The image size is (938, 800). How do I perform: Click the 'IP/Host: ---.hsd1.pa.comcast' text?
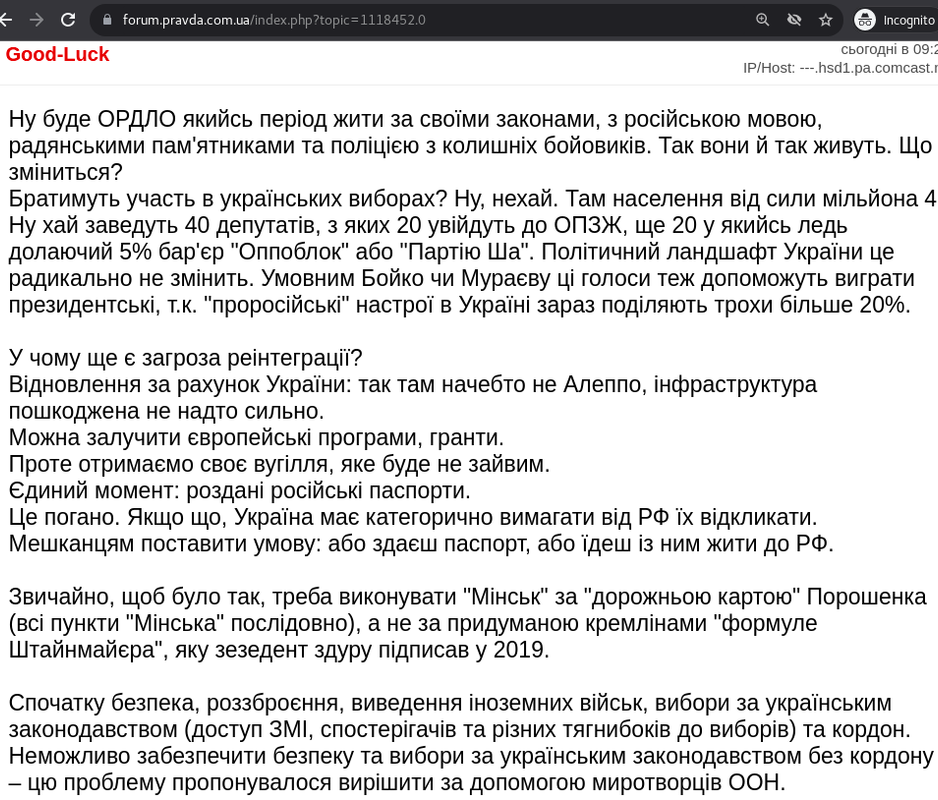pos(840,68)
